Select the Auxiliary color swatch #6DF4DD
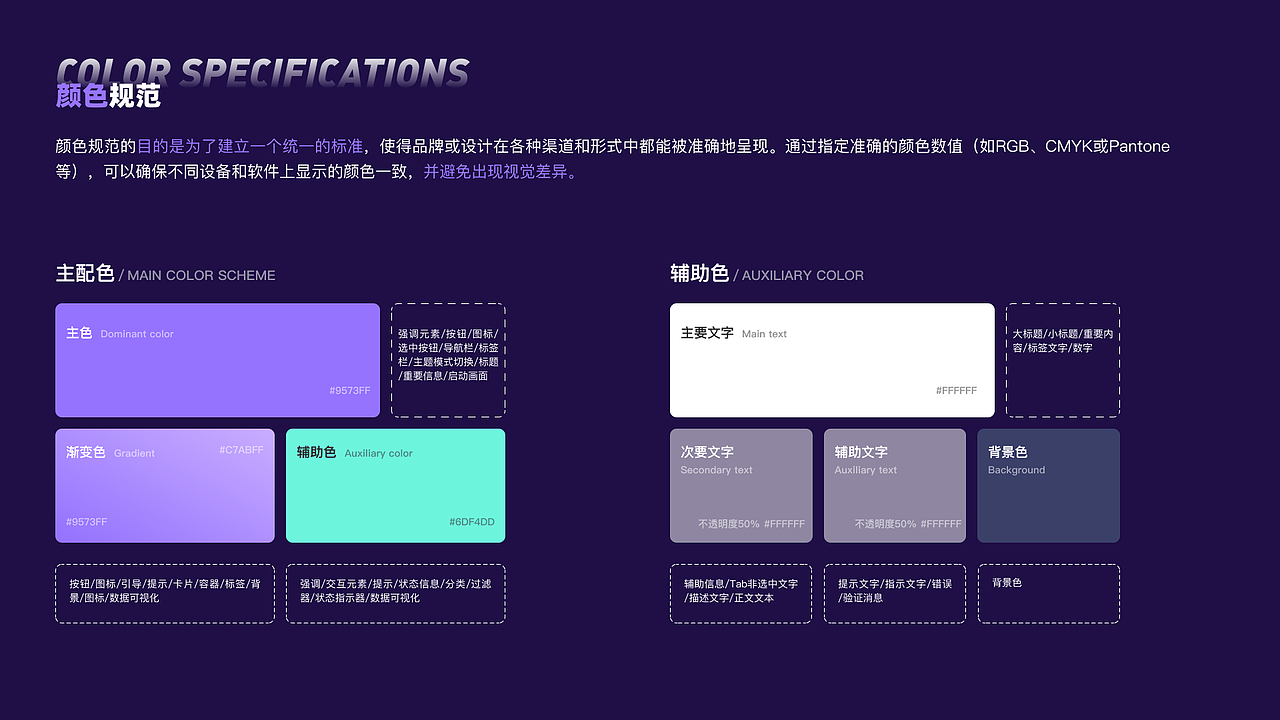Screen dimensions: 1280x720 tap(395, 485)
